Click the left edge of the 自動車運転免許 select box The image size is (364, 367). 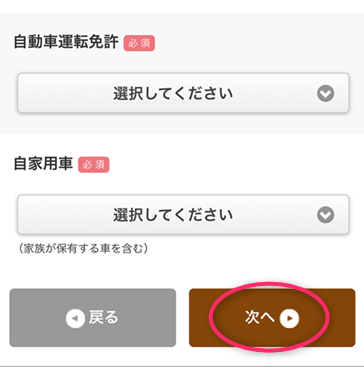coord(21,93)
